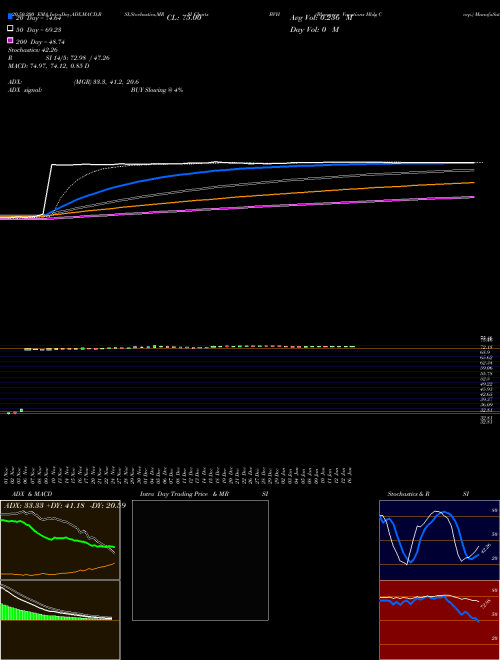Click the 'BUY Slowing @ 4%' signal text

pyautogui.click(x=157, y=90)
